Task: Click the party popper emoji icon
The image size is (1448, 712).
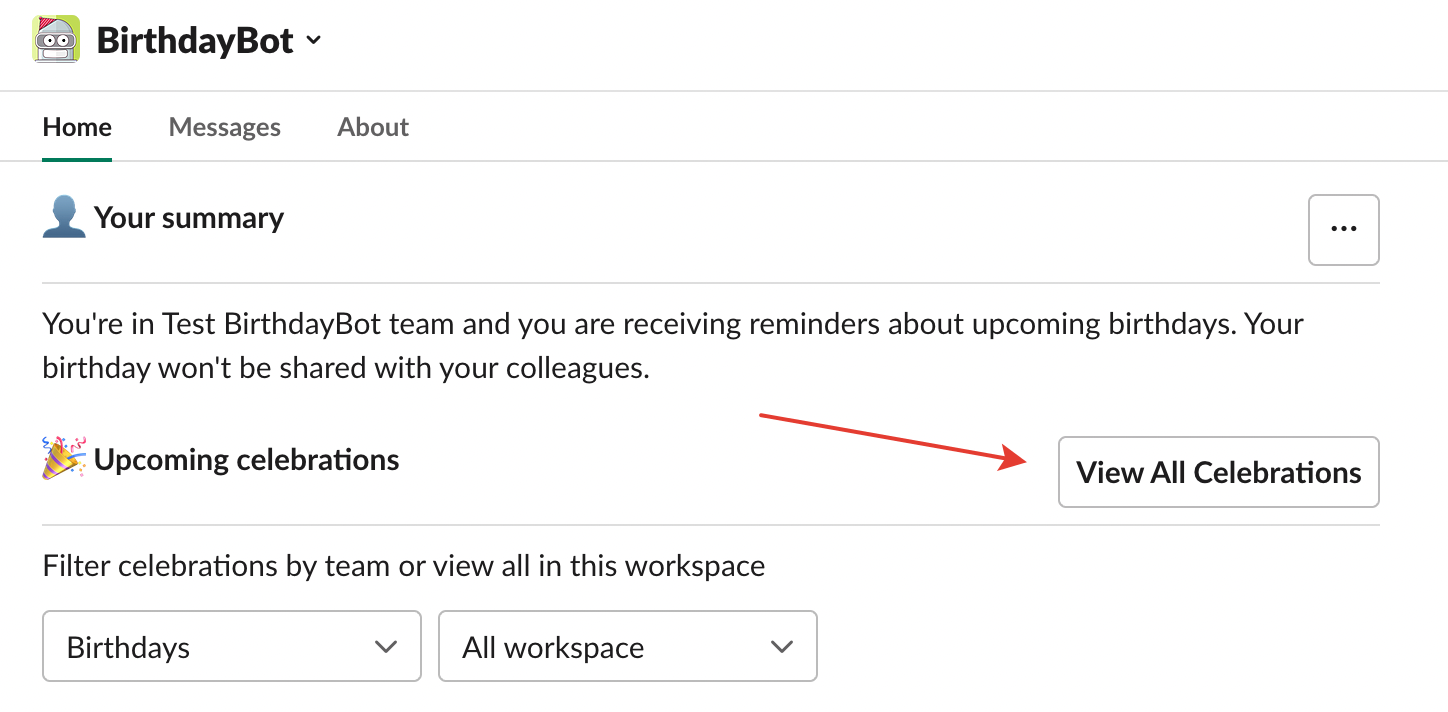Action: pos(64,458)
